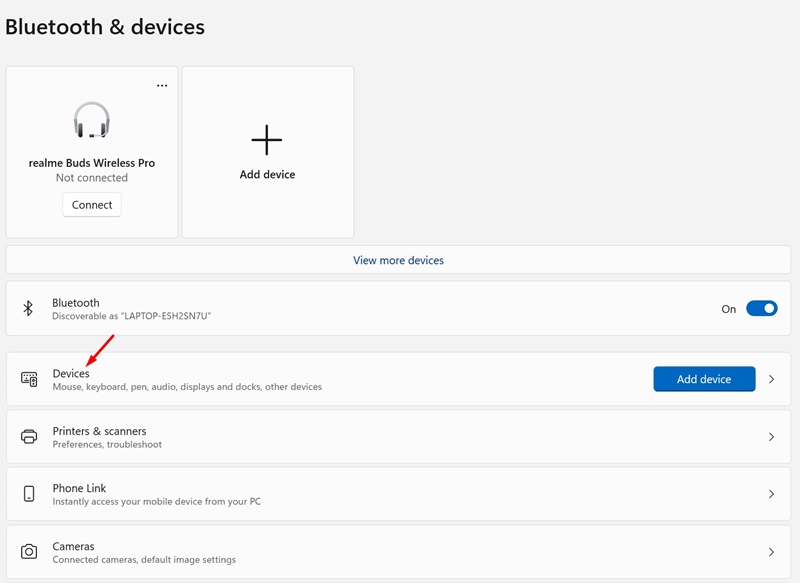Expand the Devices row chevron
The image size is (800, 583).
pos(771,379)
